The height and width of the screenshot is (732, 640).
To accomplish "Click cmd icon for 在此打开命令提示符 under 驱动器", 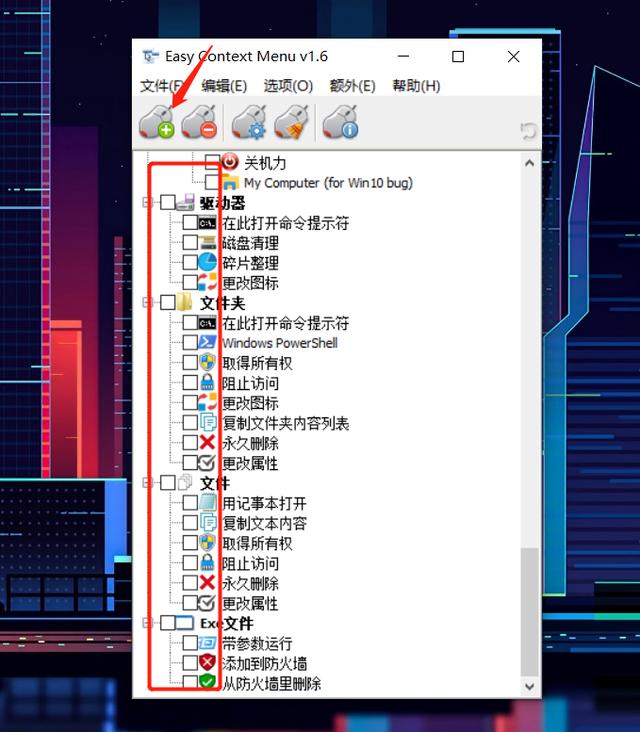I will (207, 223).
